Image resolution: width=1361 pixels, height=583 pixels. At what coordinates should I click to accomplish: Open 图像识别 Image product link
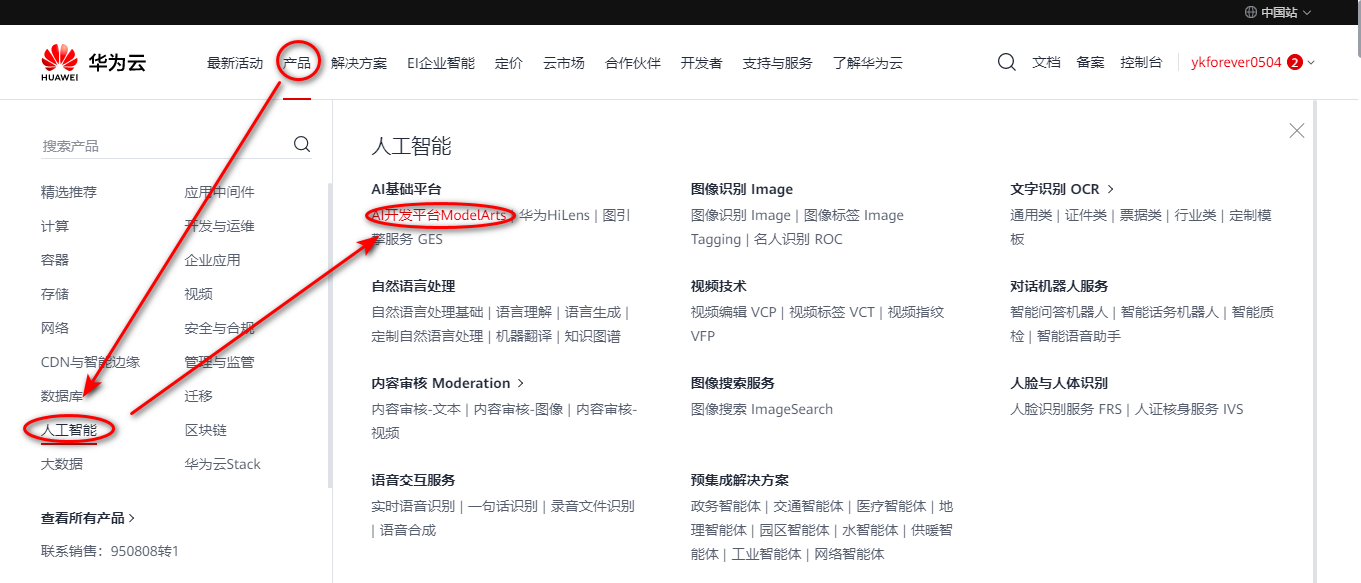point(741,215)
